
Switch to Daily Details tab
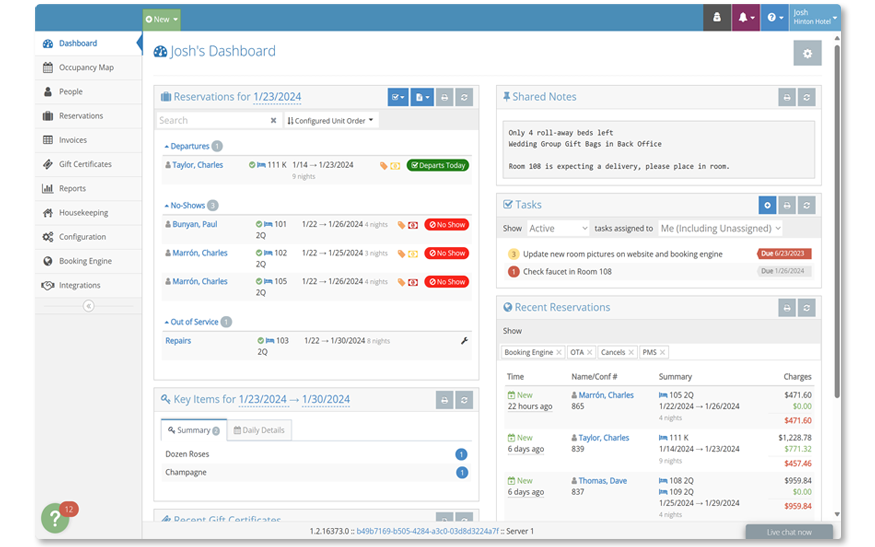[x=259, y=430]
